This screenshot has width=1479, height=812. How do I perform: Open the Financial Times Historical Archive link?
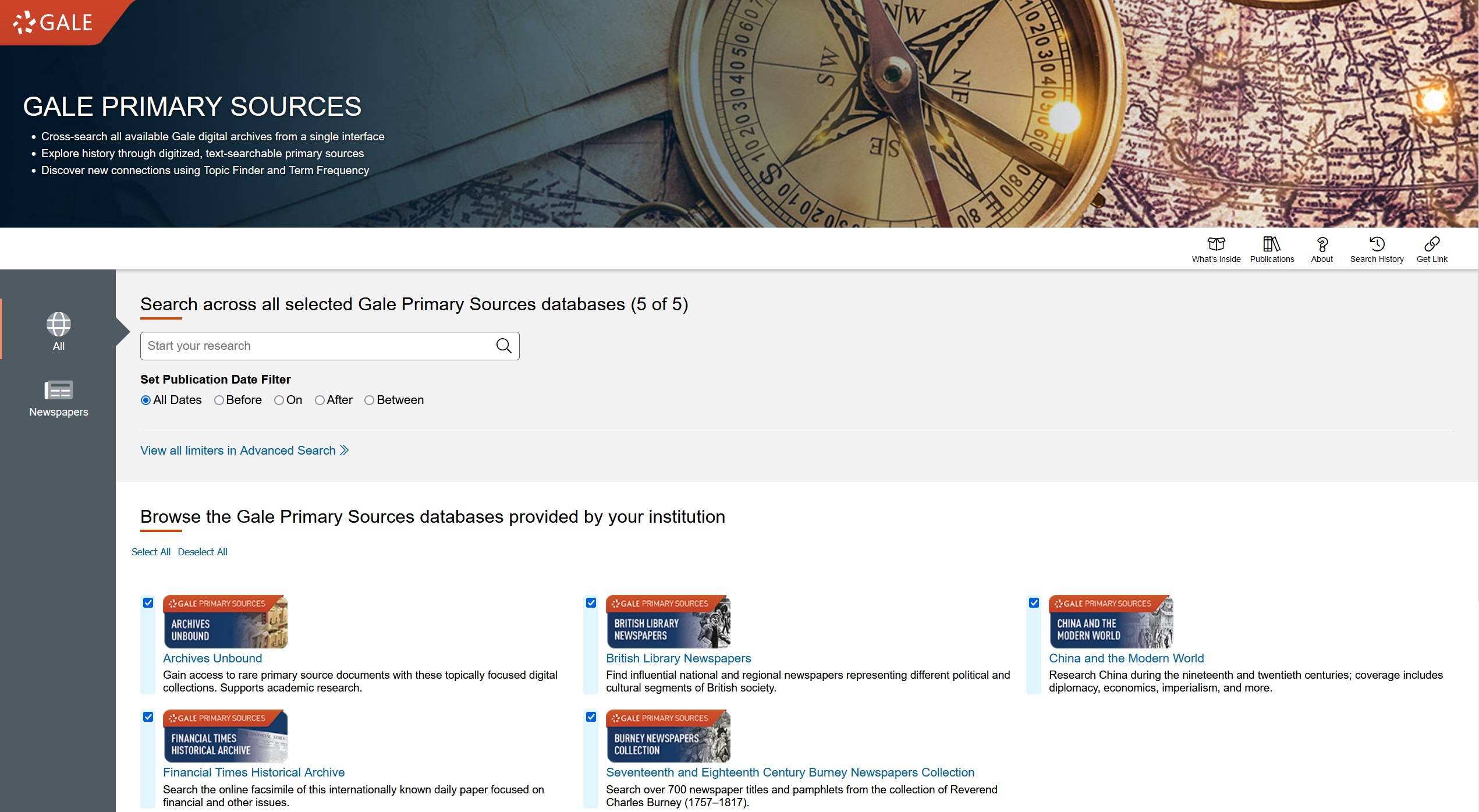pyautogui.click(x=254, y=772)
